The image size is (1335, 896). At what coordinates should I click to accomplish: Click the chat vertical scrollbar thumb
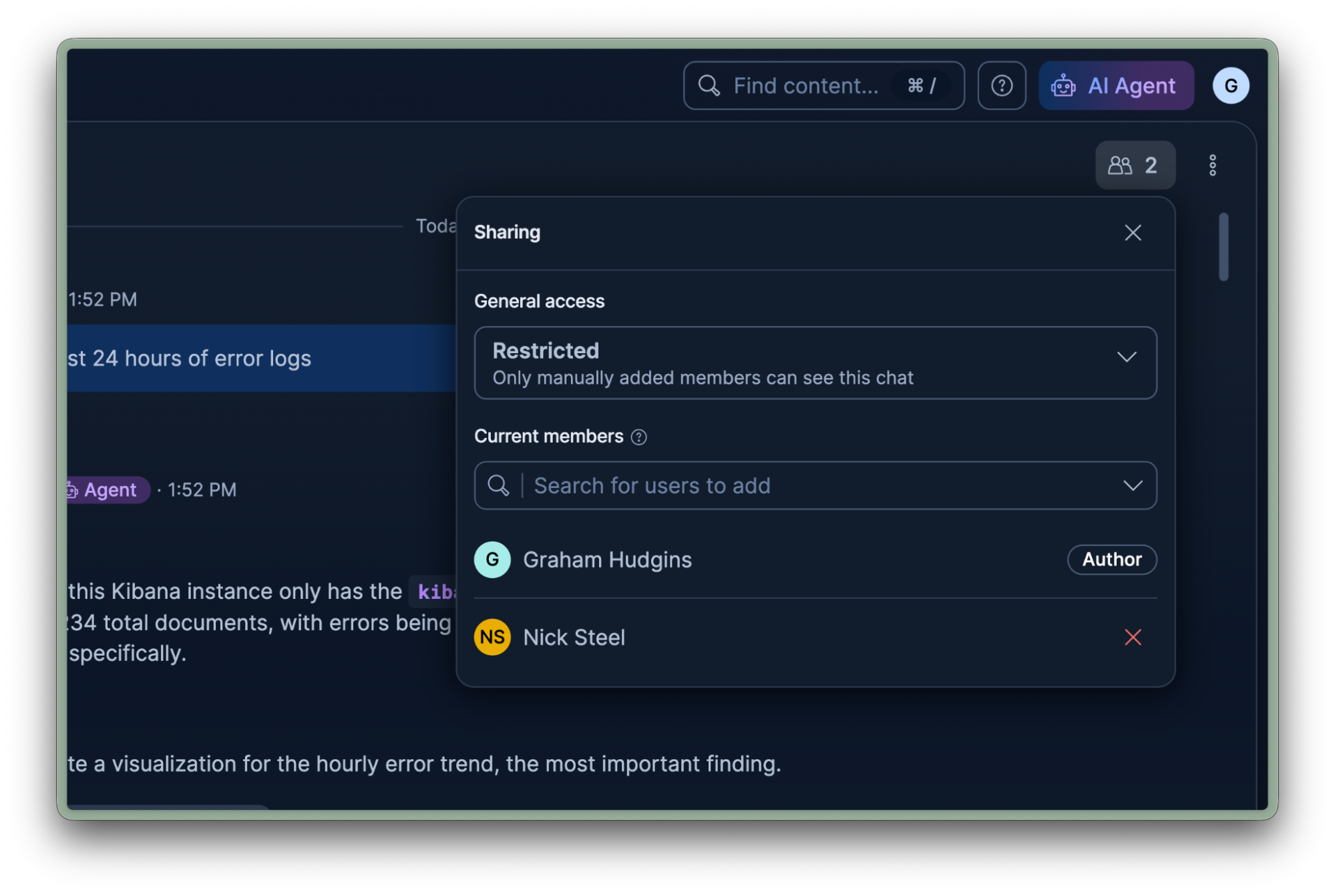tap(1223, 247)
